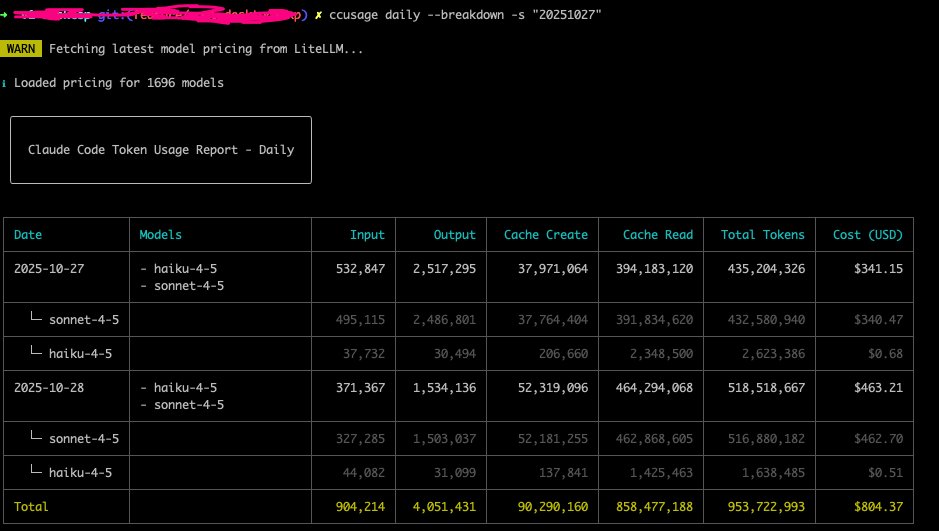This screenshot has height=531, width=939.
Task: Click total tokens value 435,204,326
Action: [x=767, y=269]
